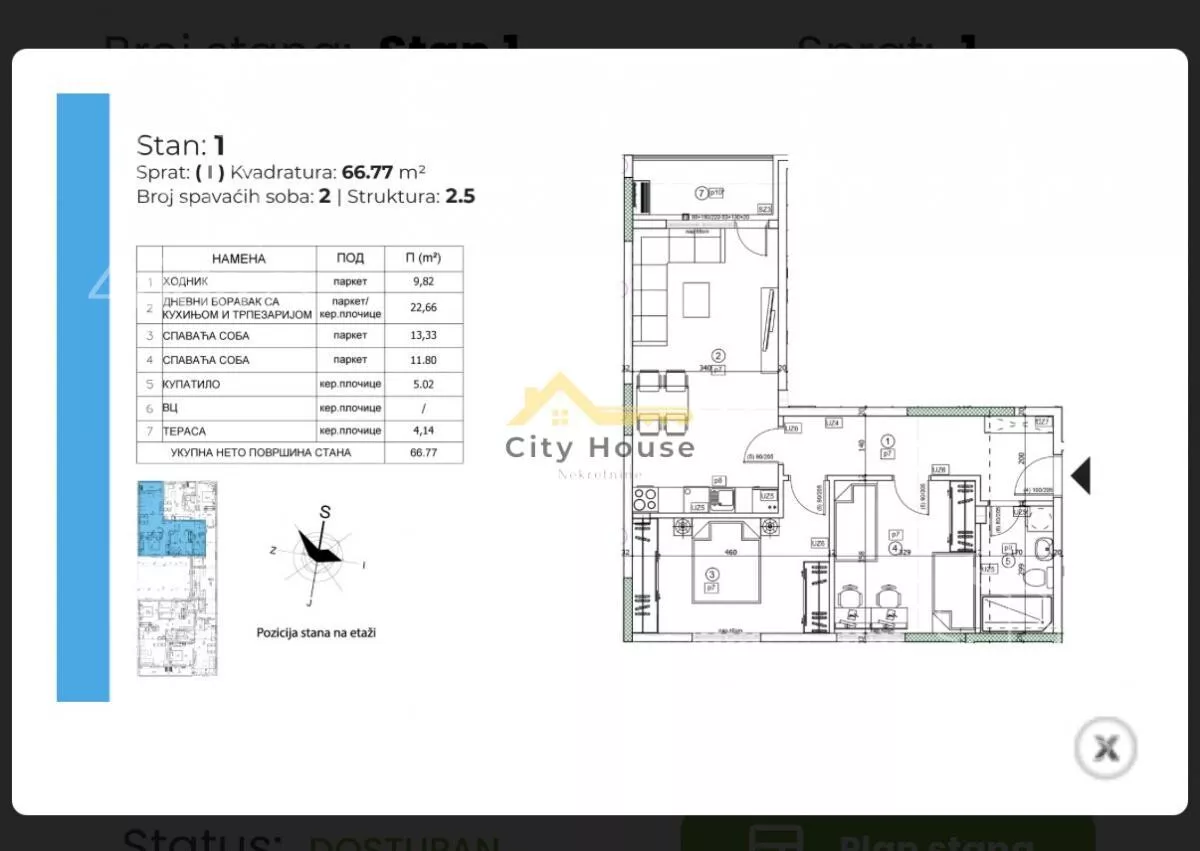Click the stove icon in the kitchen
This screenshot has height=851, width=1200.
(x=645, y=497)
